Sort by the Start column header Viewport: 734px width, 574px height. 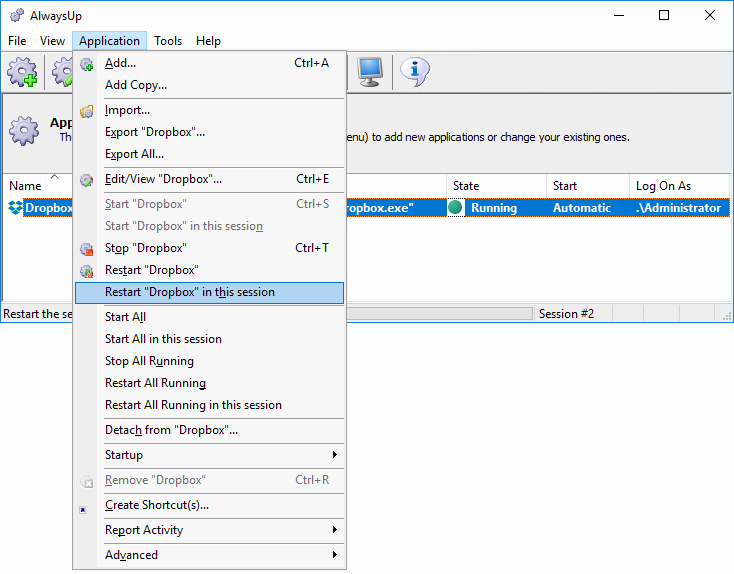coord(587,186)
